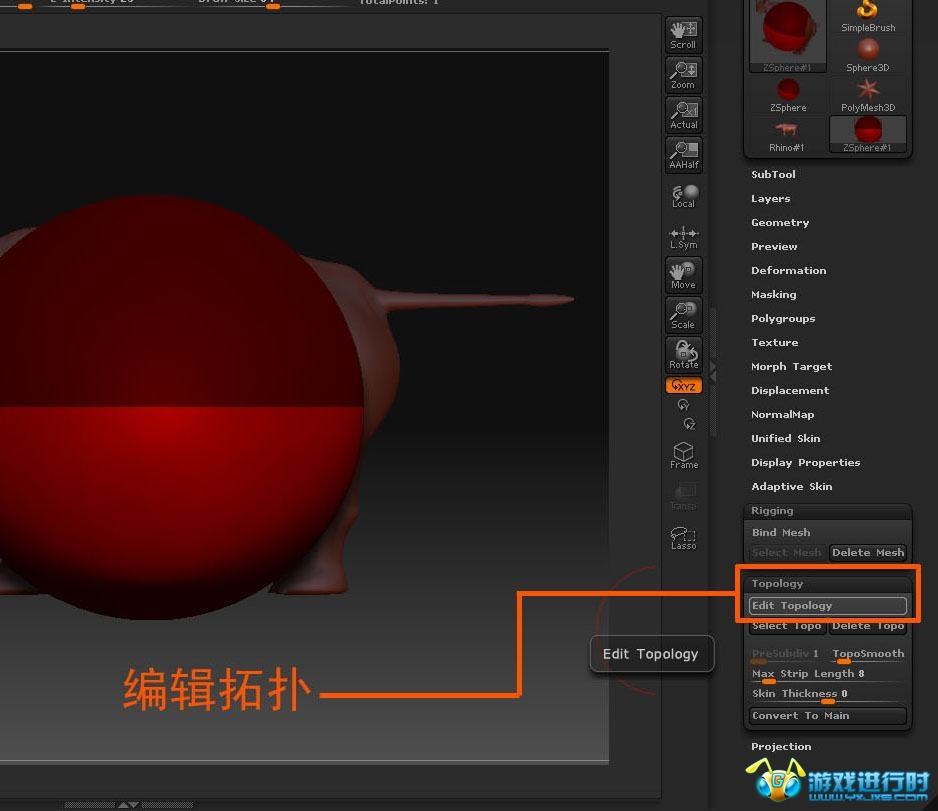Select the Rhino#1 tool thumbnail
The height and width of the screenshot is (811, 938).
click(x=788, y=135)
